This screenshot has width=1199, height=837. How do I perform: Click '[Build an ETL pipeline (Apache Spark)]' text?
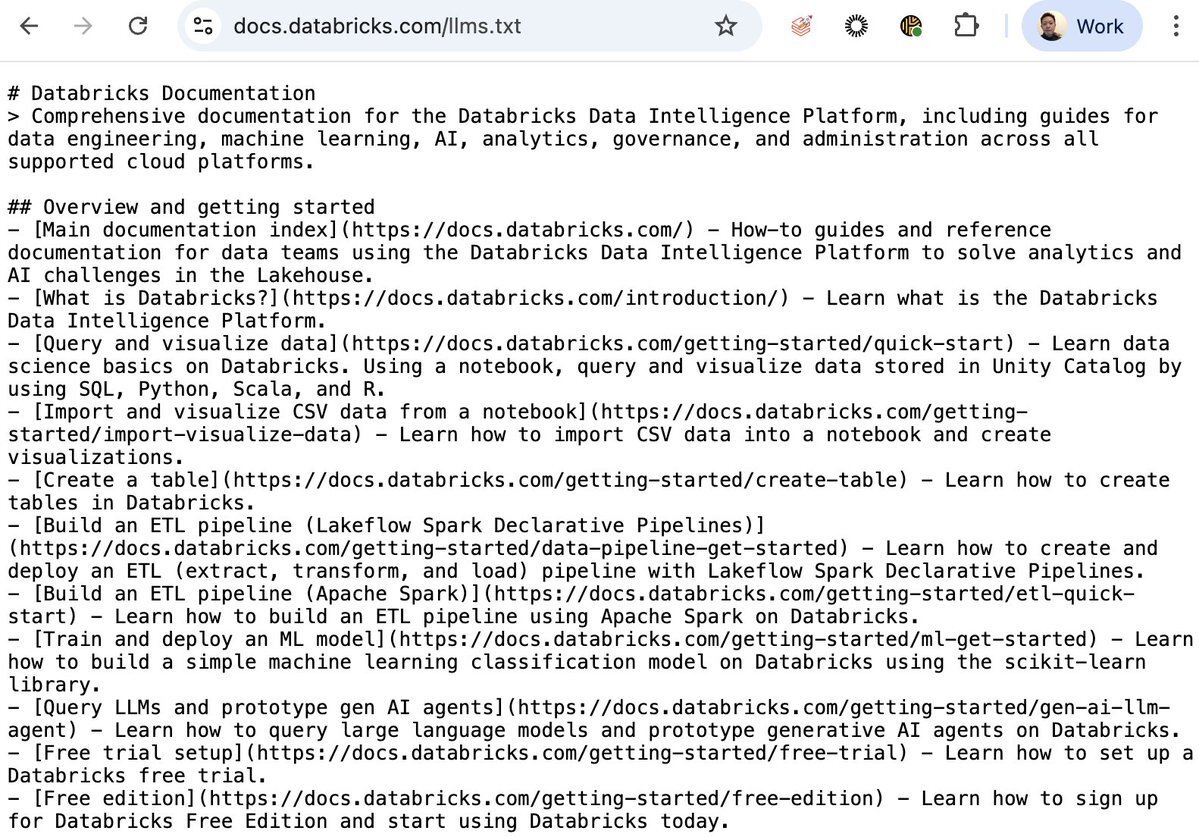pyautogui.click(x=256, y=594)
